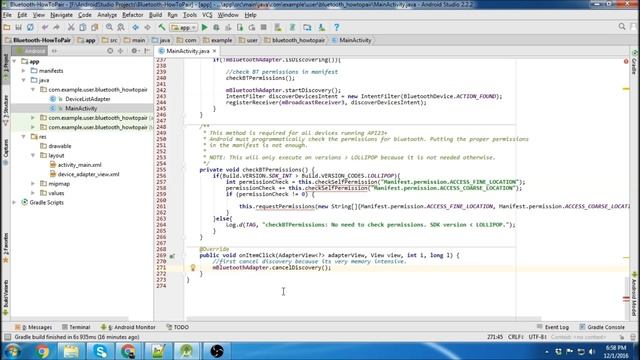Click the Make Project hammer icon
The width and height of the screenshot is (640, 360).
(162, 27)
